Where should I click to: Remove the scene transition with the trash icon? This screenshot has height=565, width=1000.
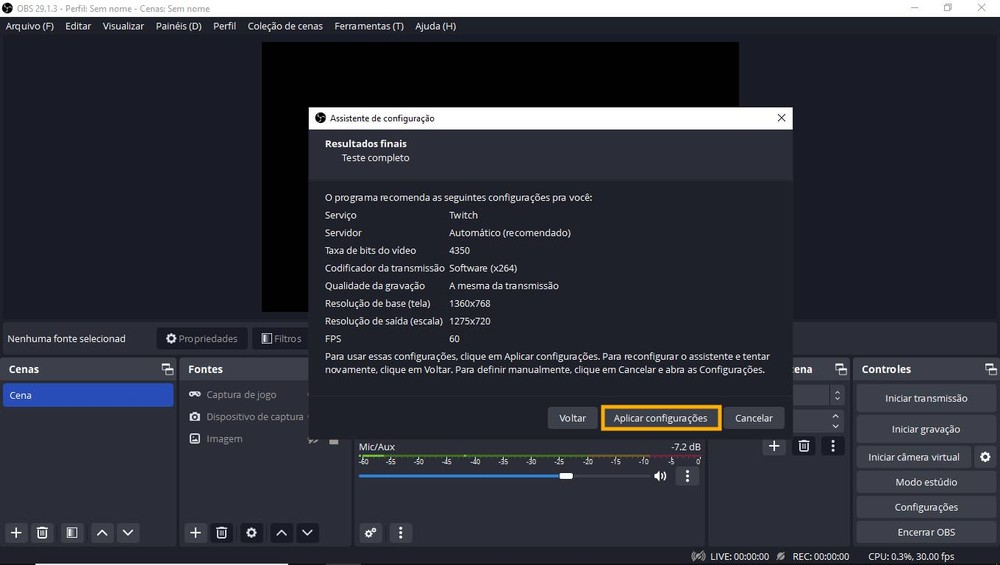coord(804,446)
